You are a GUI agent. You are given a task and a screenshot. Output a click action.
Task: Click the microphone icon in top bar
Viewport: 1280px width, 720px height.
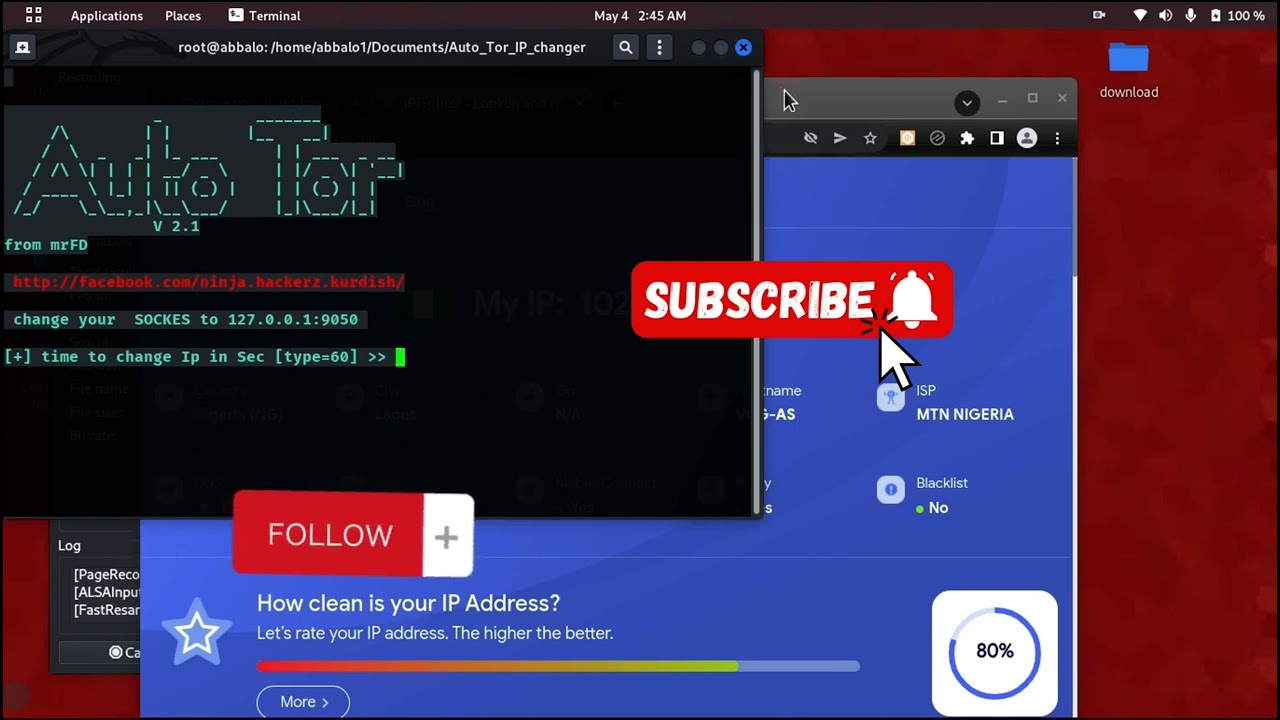click(x=1191, y=16)
